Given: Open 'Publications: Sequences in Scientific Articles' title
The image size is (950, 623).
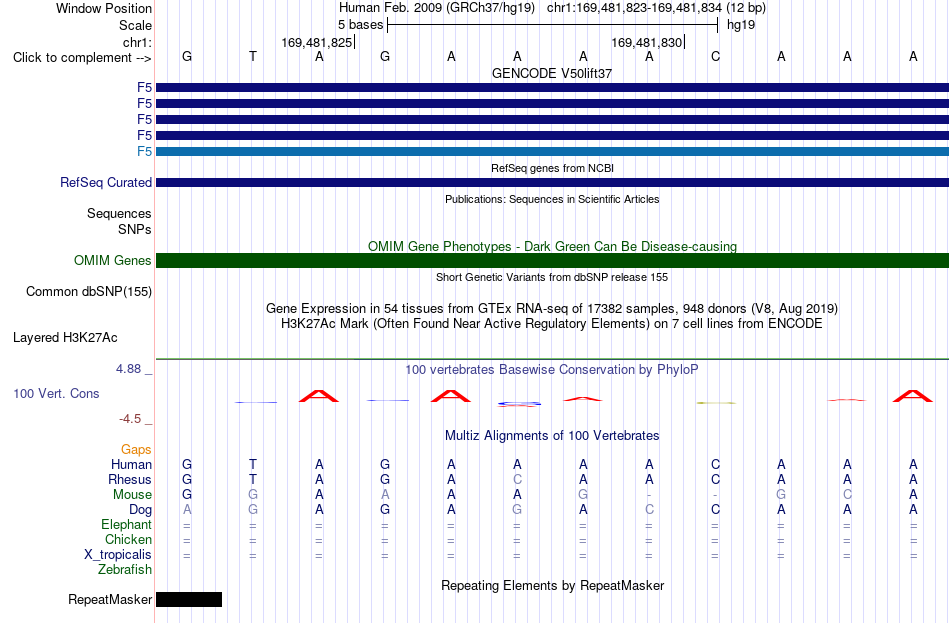Looking at the screenshot, I should point(552,199).
